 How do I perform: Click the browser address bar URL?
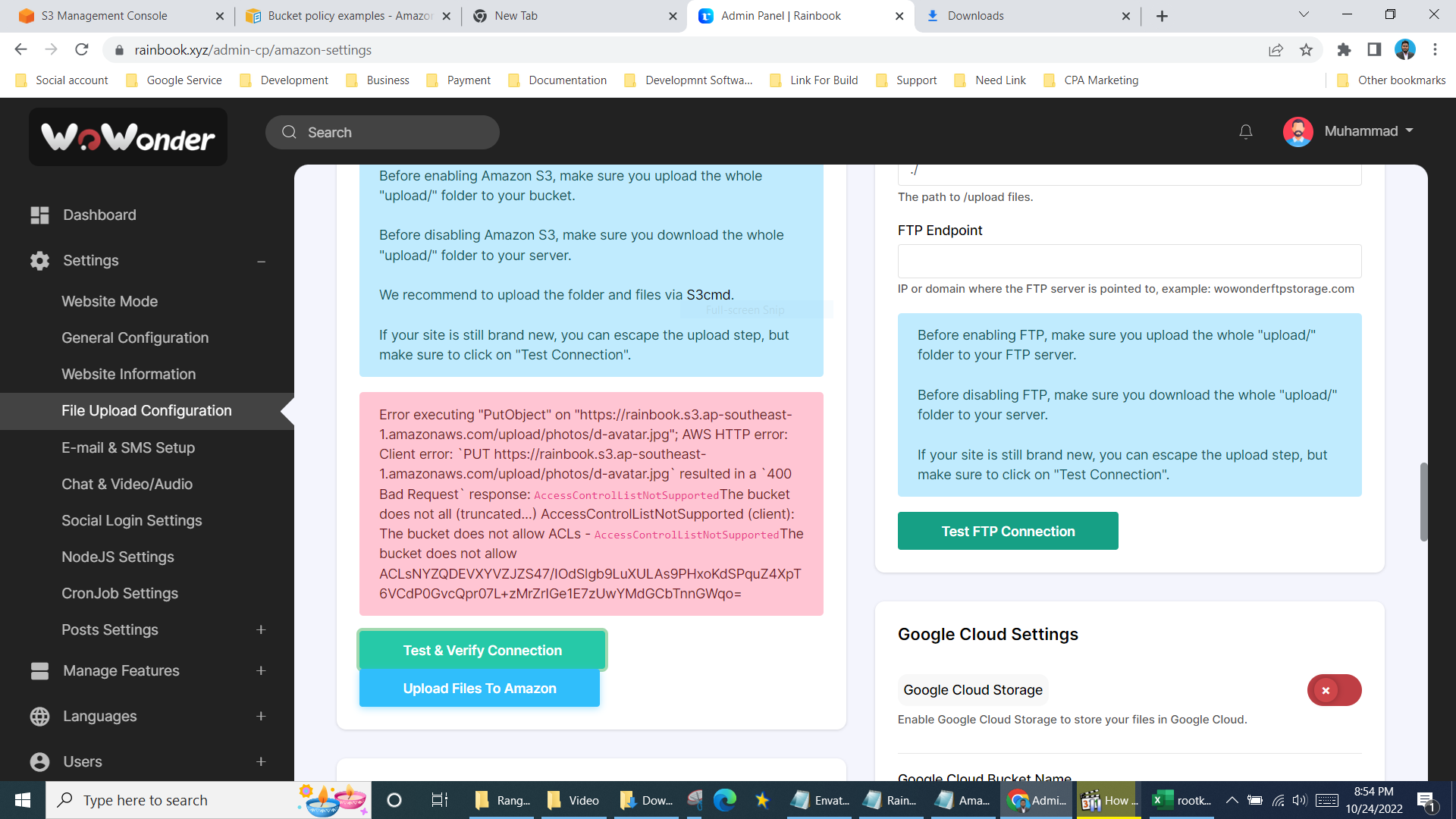coord(253,50)
